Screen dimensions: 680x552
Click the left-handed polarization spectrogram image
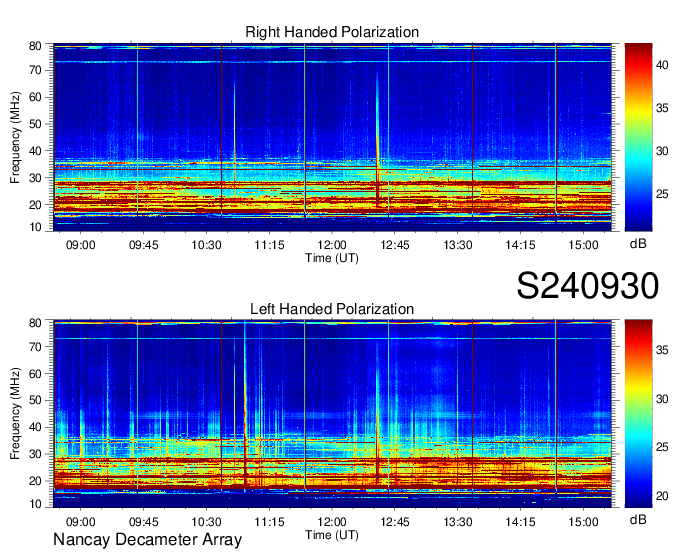click(x=332, y=414)
